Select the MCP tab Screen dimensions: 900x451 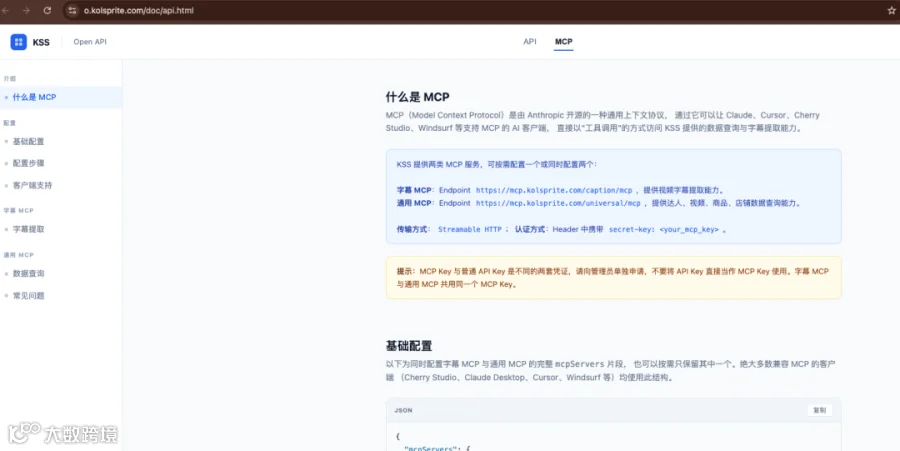(x=563, y=41)
